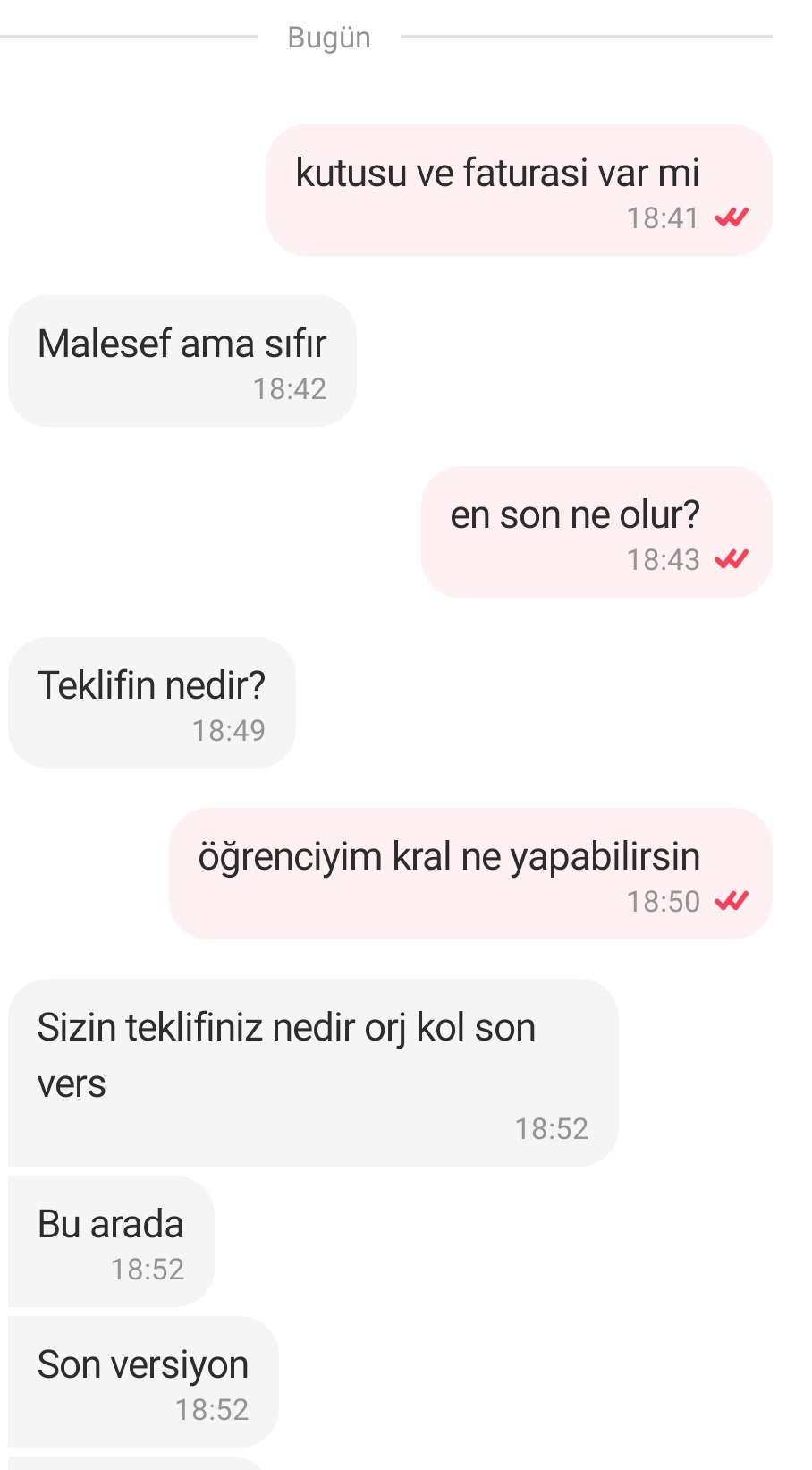Select the message 'Teklifin nedir?'
Image resolution: width=812 pixels, height=1470 pixels.
pos(152,703)
